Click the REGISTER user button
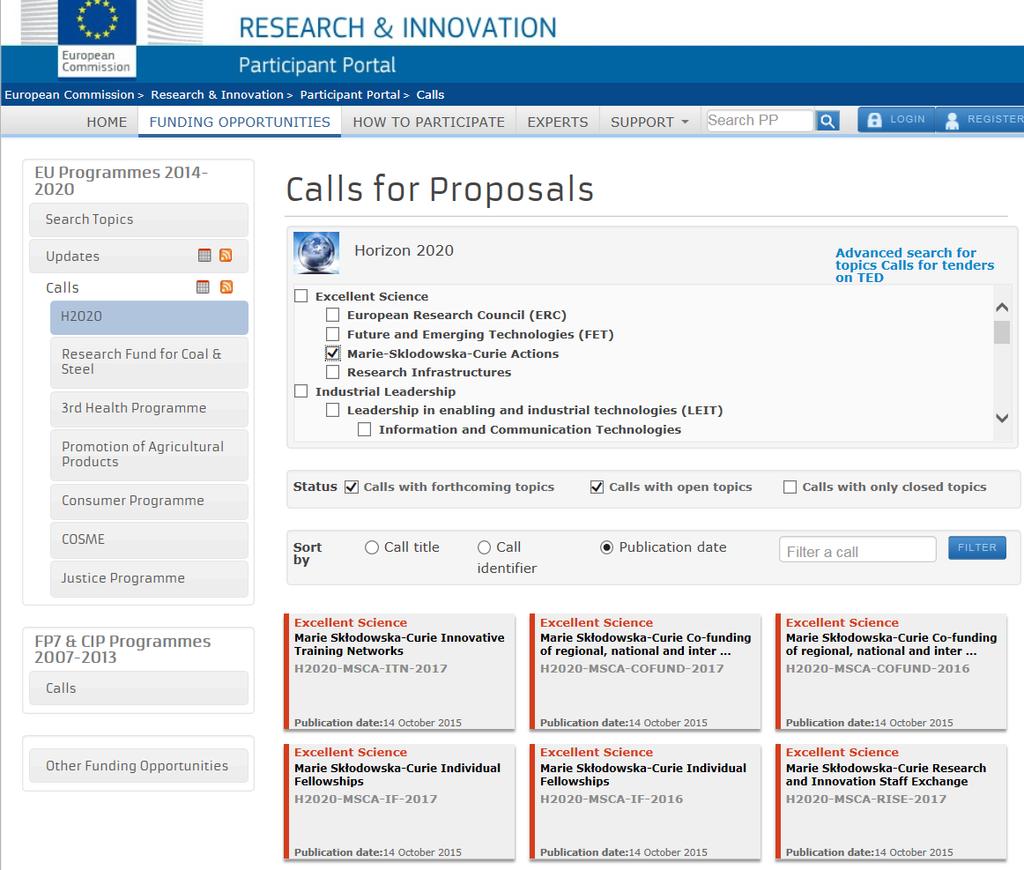The height and width of the screenshot is (870, 1024). click(x=980, y=120)
